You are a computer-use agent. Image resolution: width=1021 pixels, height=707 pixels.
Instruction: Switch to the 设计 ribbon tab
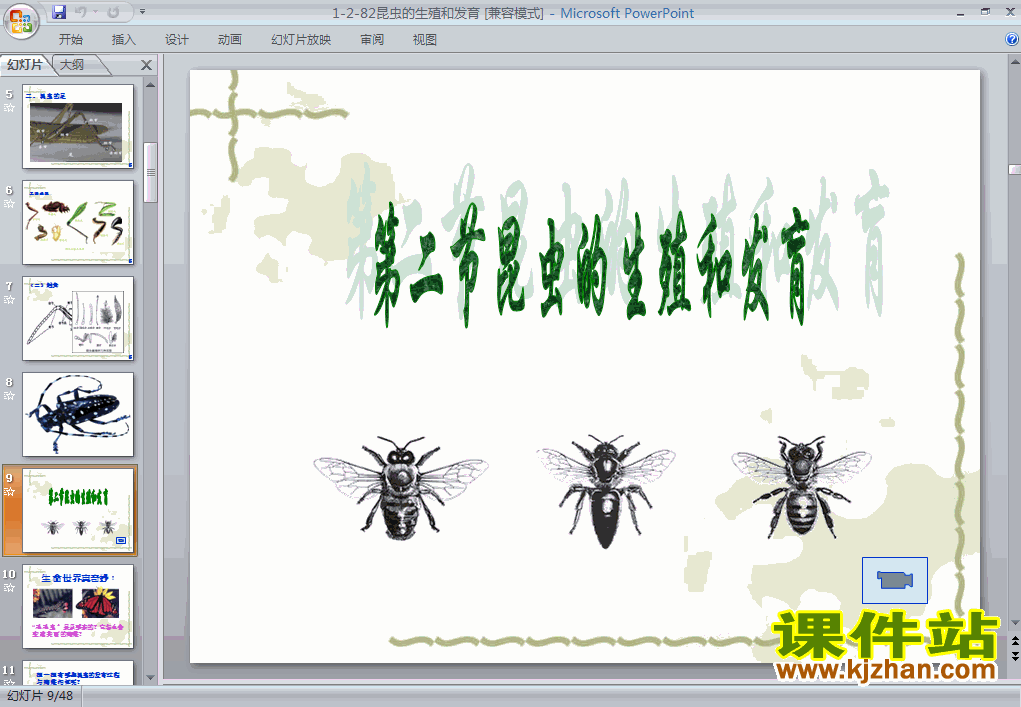pos(176,40)
